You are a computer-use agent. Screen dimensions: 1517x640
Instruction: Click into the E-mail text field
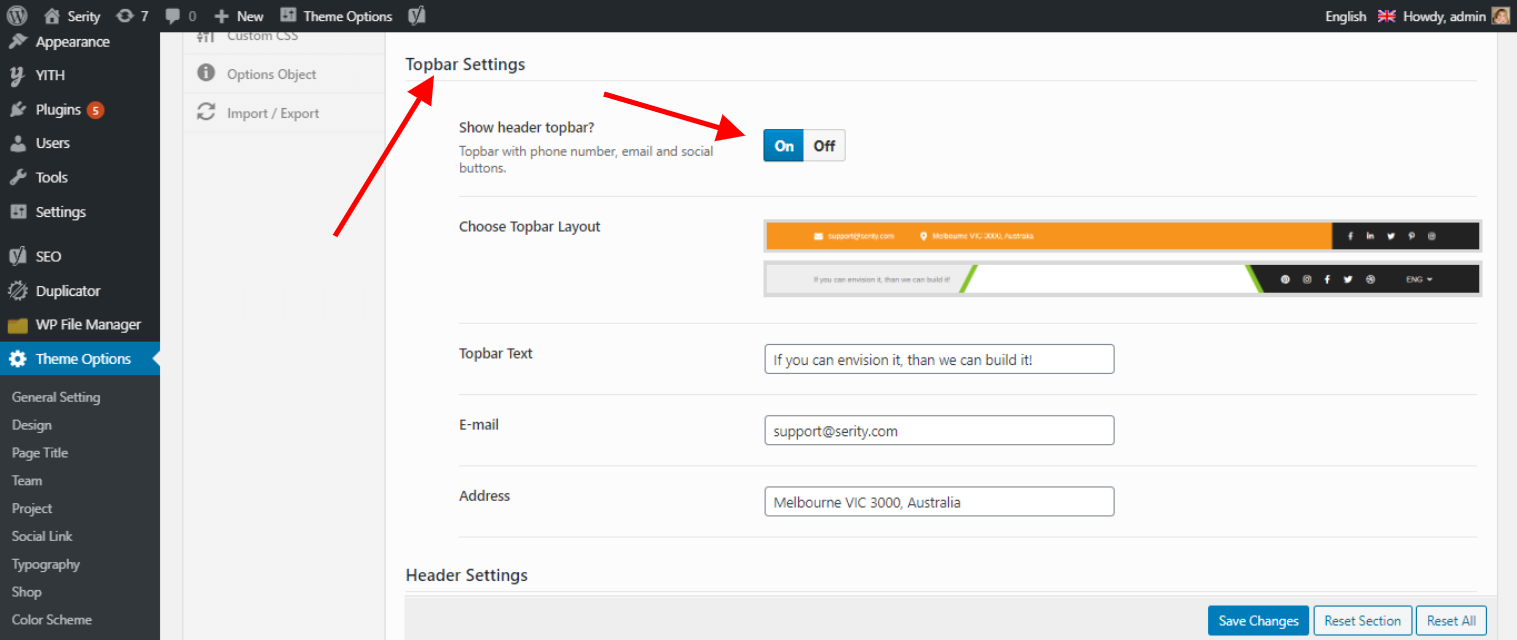[938, 431]
